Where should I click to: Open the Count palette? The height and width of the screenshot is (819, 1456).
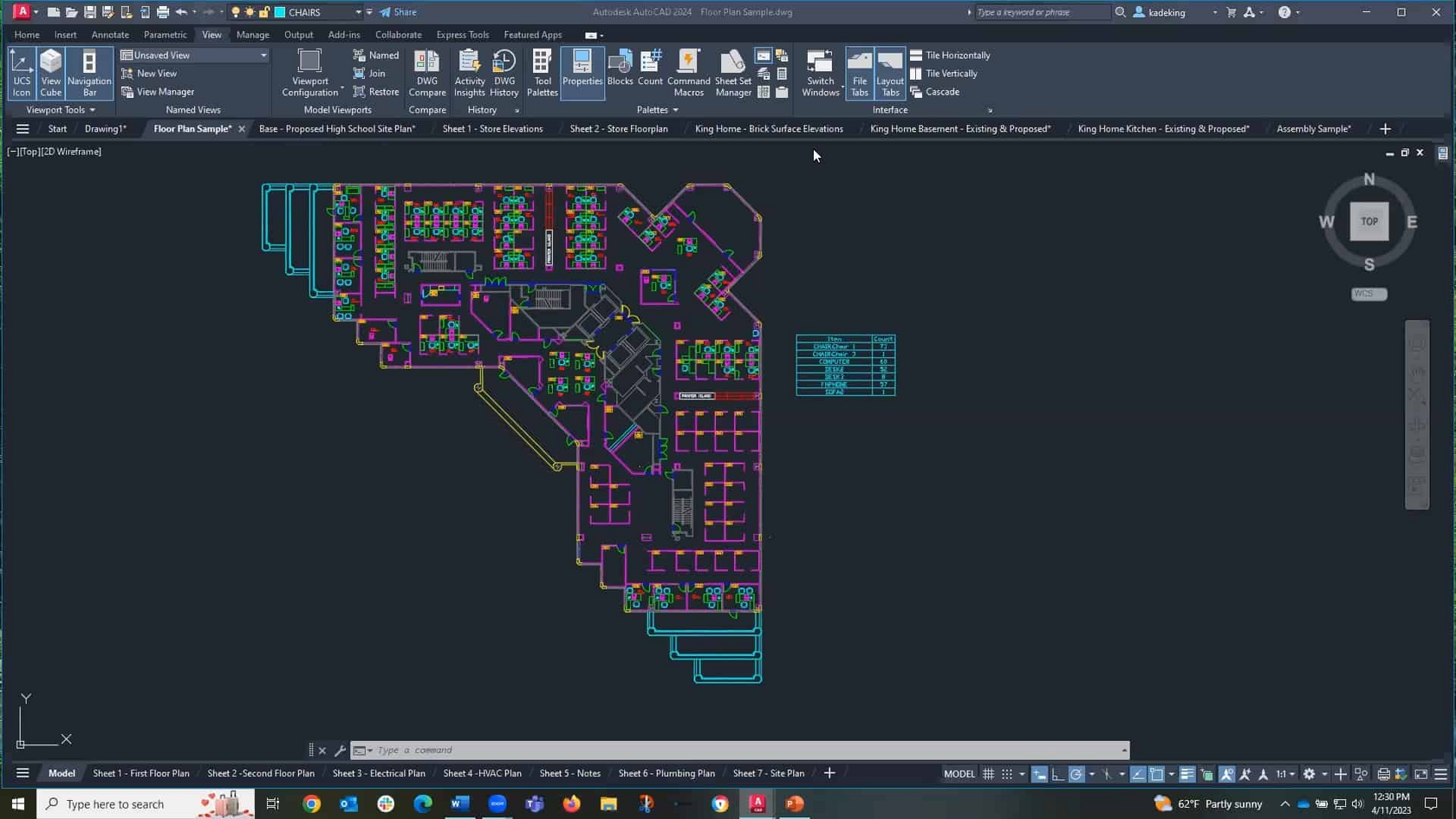tap(650, 68)
